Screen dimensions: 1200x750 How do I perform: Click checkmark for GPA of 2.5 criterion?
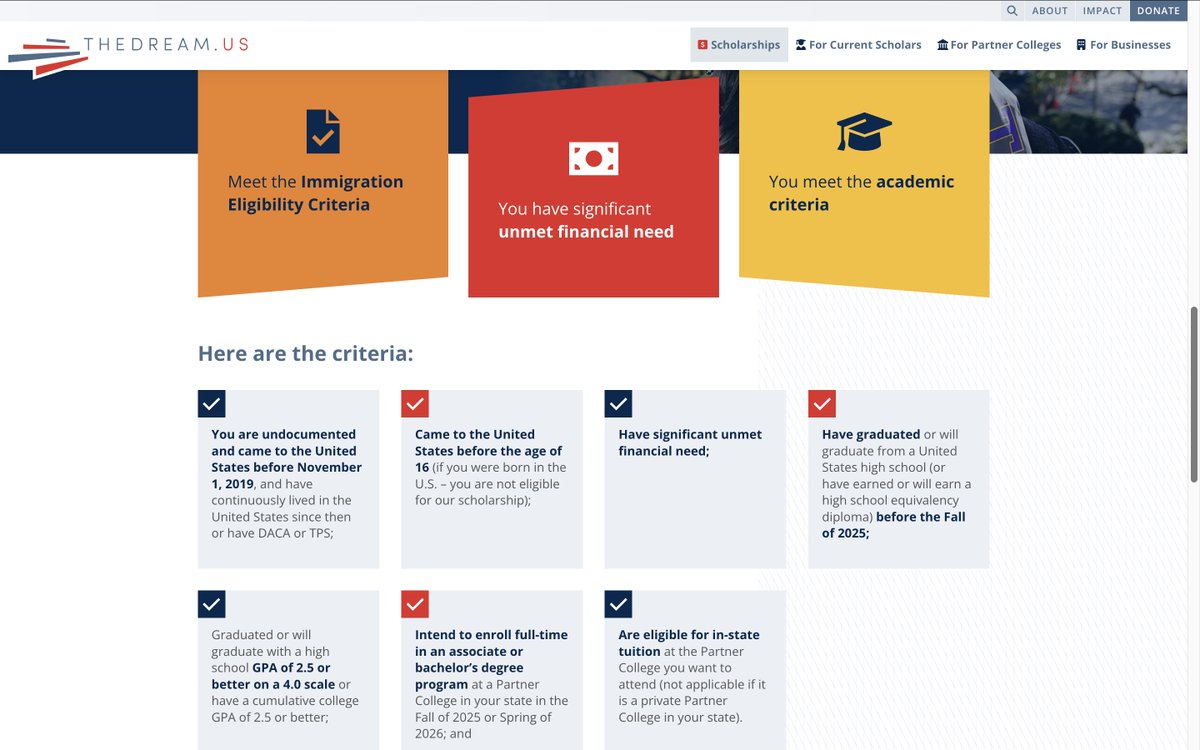[212, 604]
